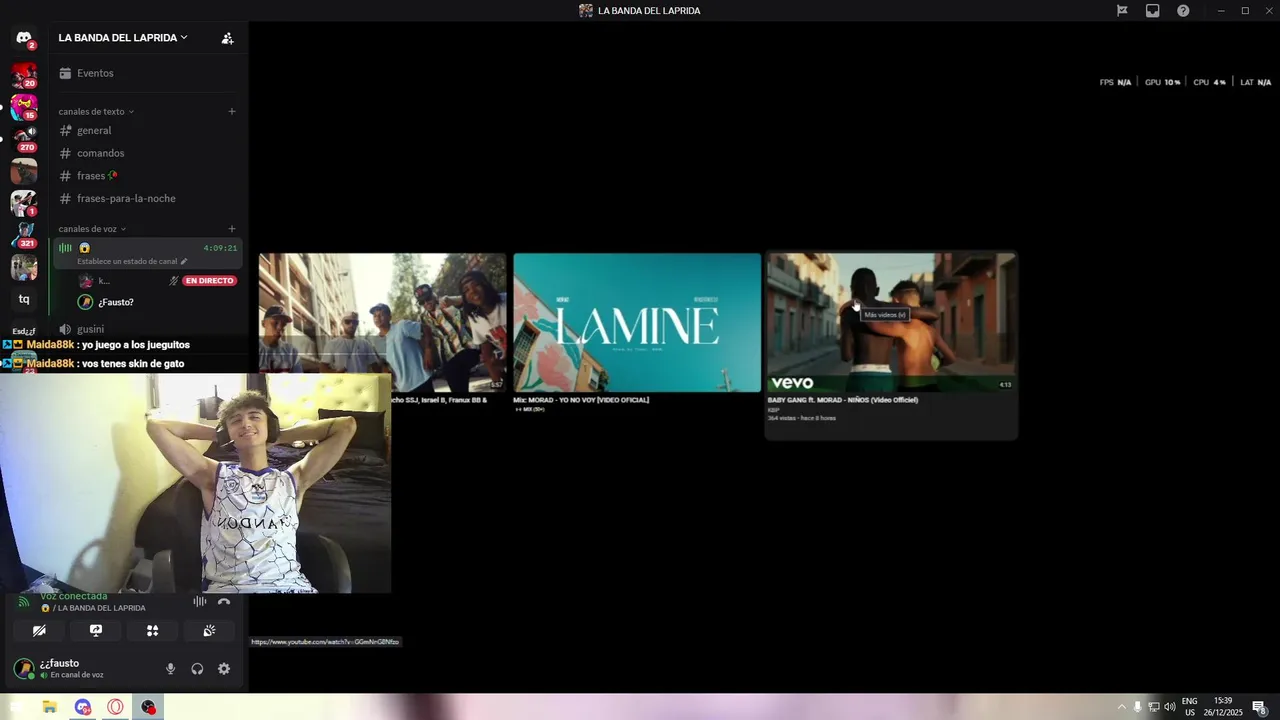Open noise suppression waveform icon
This screenshot has width=1280, height=720.
click(x=200, y=601)
